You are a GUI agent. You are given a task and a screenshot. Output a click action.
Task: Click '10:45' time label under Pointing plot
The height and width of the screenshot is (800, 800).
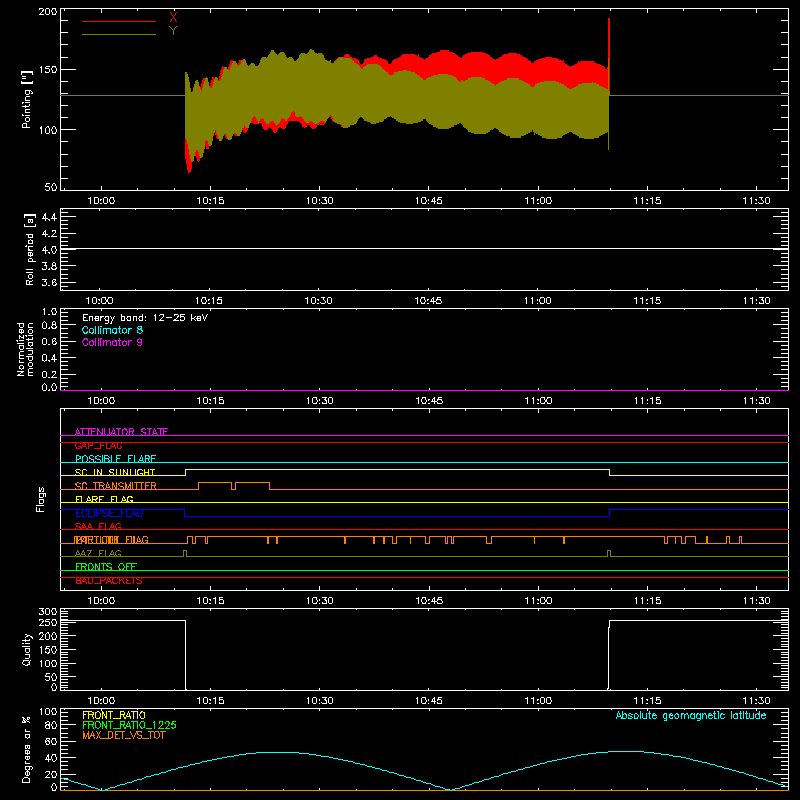click(x=429, y=201)
